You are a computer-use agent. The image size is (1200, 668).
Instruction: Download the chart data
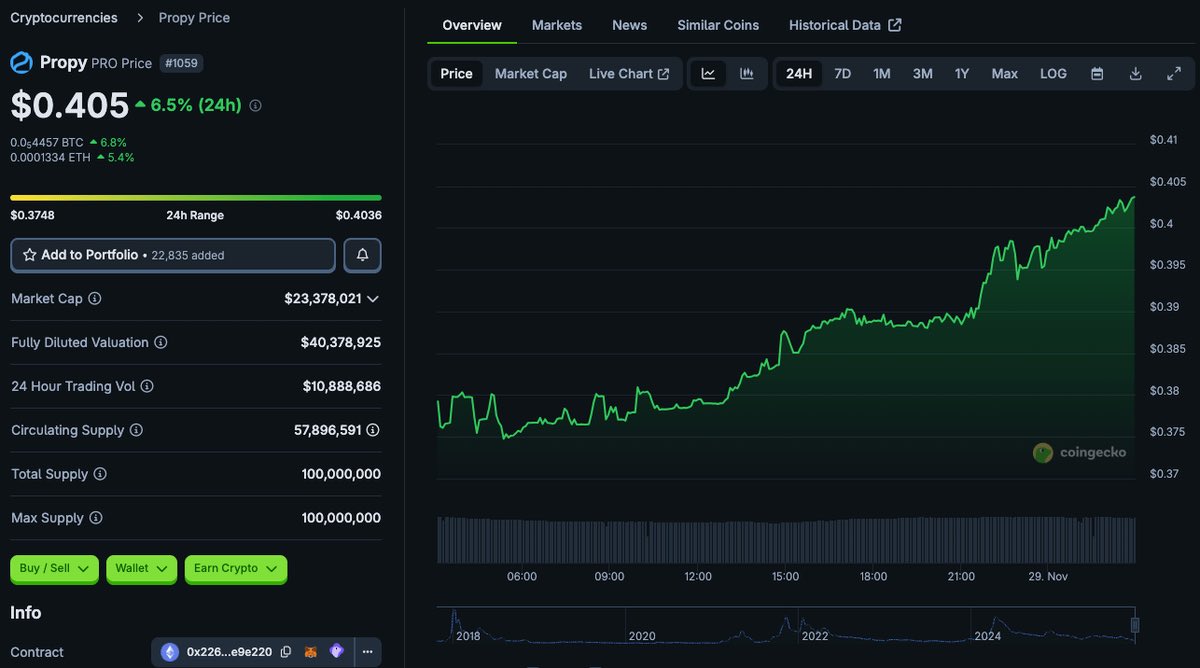coord(1135,73)
